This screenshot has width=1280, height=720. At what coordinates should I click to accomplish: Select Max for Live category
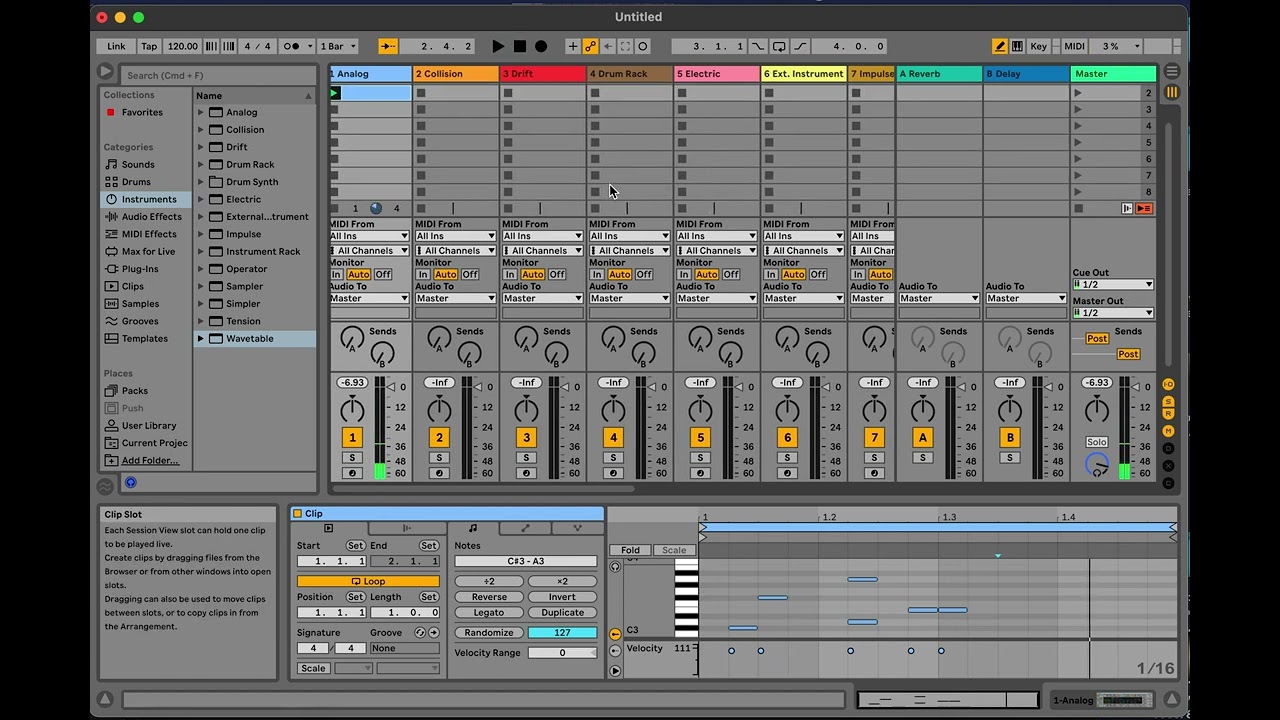148,251
